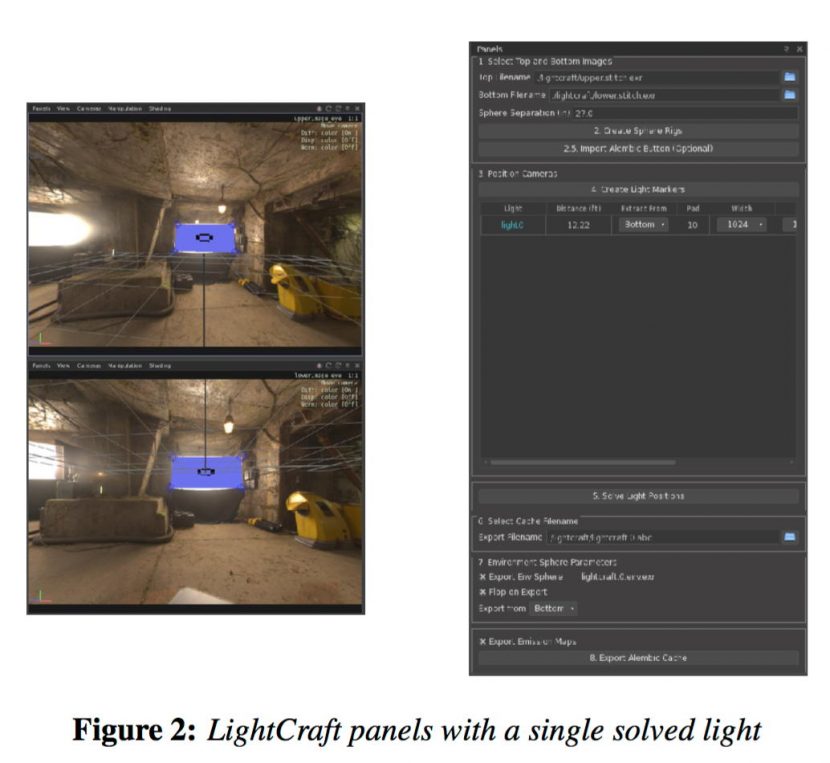Uncheck Export Emission Maps
830x763 pixels.
482,639
